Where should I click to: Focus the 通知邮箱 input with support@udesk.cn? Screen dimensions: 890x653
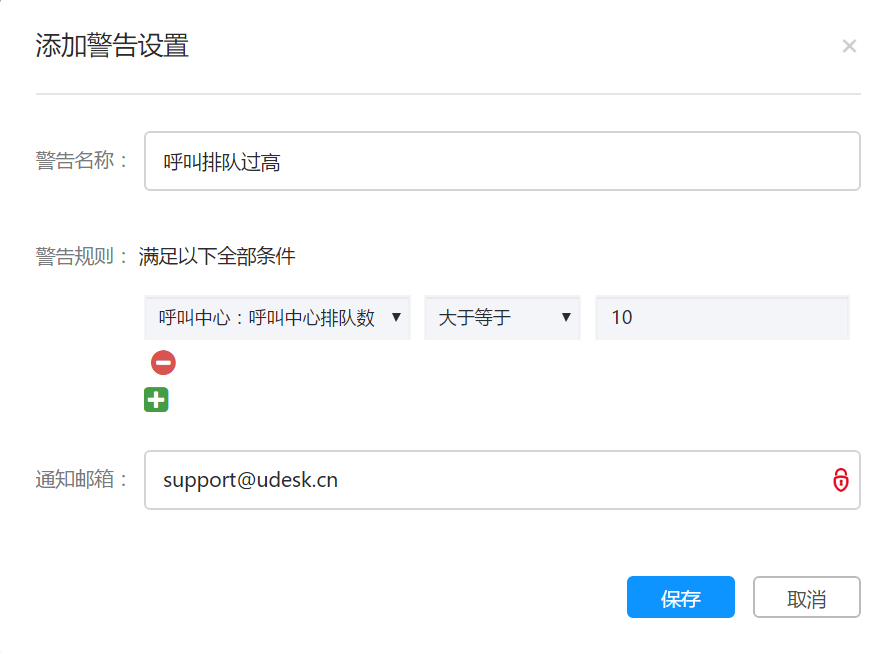(502, 480)
